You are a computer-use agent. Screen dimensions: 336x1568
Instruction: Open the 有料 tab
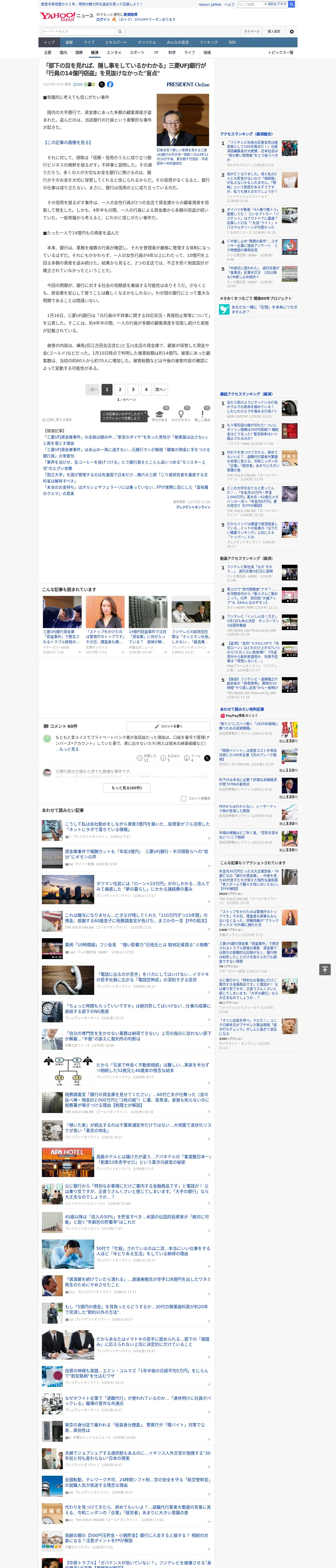coord(232,42)
